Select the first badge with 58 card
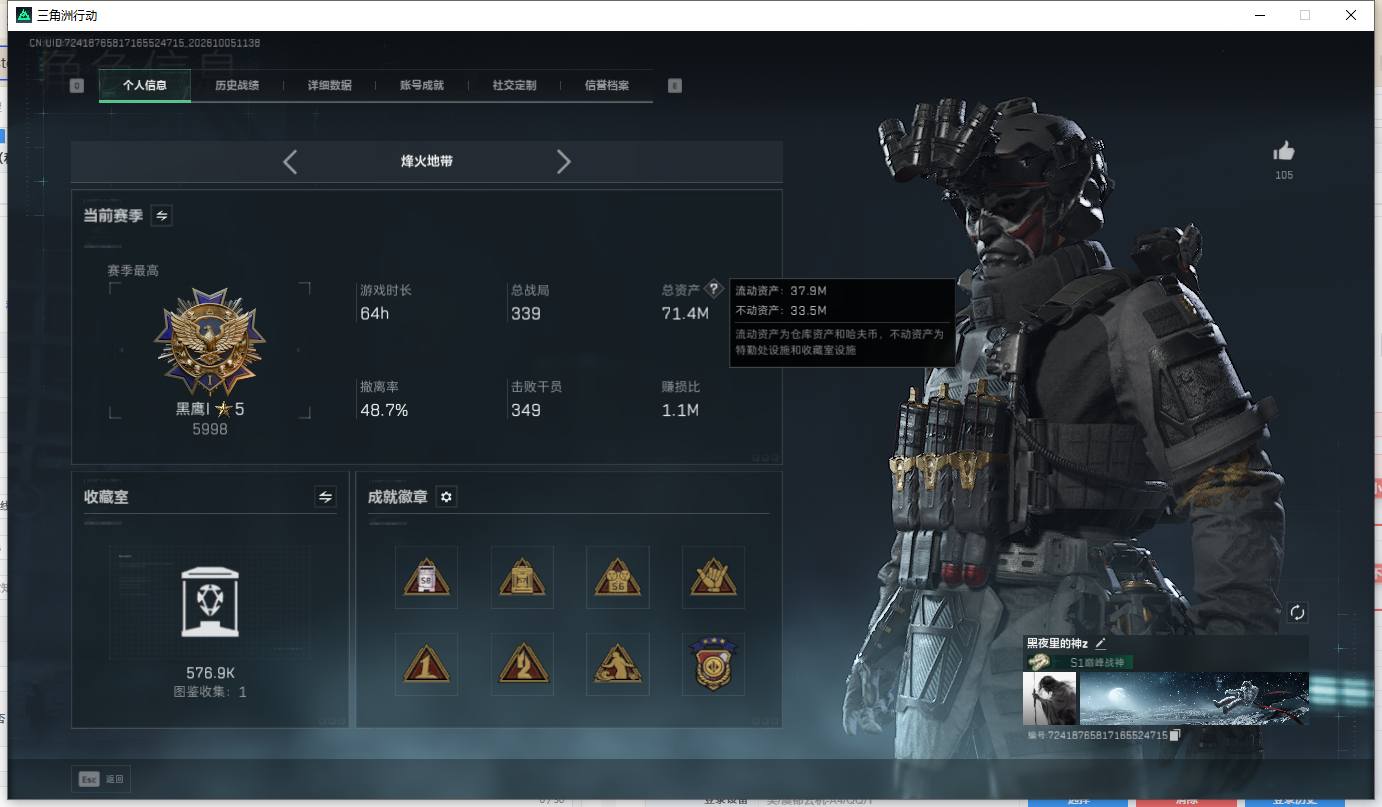Viewport: 1382px width, 807px height. point(426,577)
